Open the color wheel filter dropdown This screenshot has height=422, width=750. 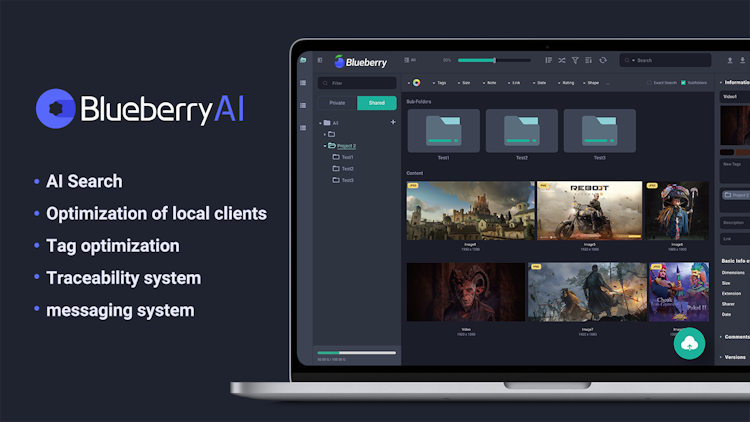point(414,83)
